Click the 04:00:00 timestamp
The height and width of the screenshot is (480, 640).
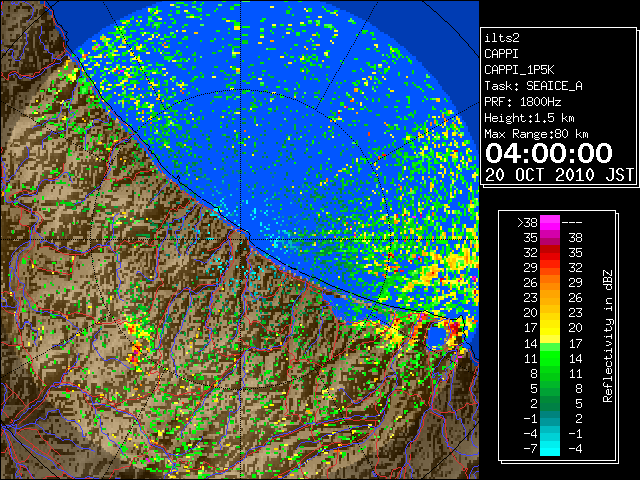point(549,153)
